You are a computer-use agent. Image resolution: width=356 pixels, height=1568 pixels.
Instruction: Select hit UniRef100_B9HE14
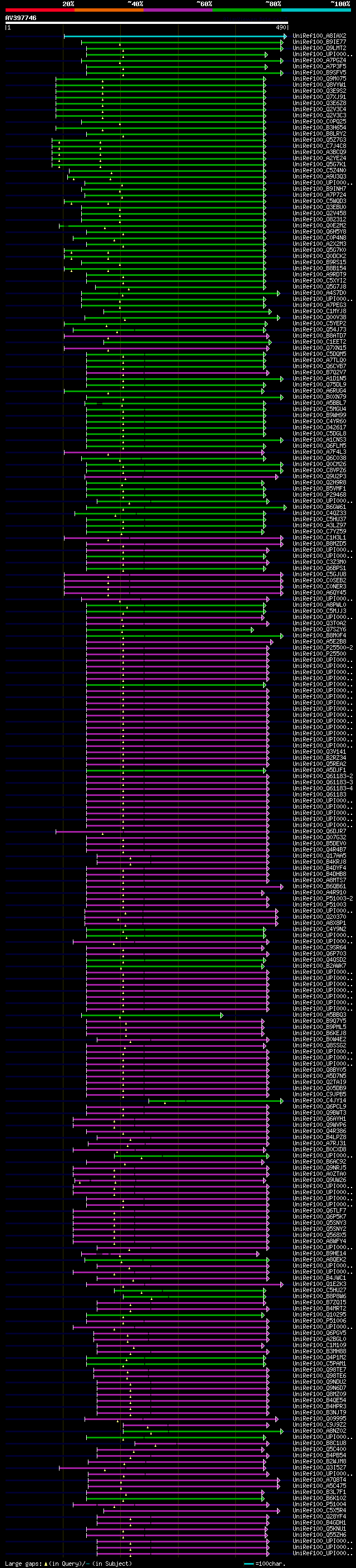click(319, 1253)
